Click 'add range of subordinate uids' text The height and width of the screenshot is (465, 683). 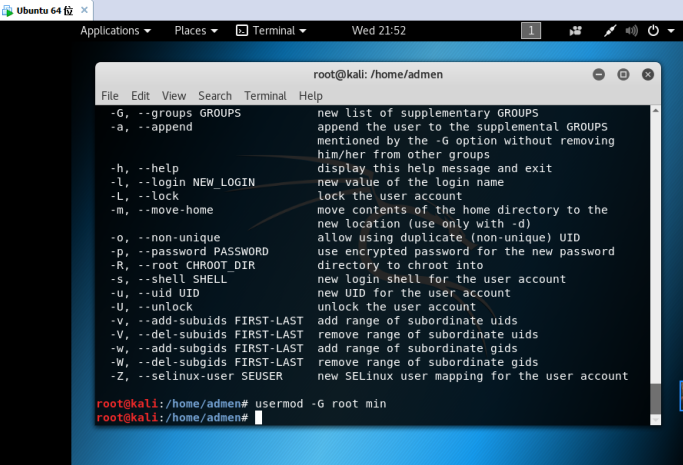click(x=417, y=321)
